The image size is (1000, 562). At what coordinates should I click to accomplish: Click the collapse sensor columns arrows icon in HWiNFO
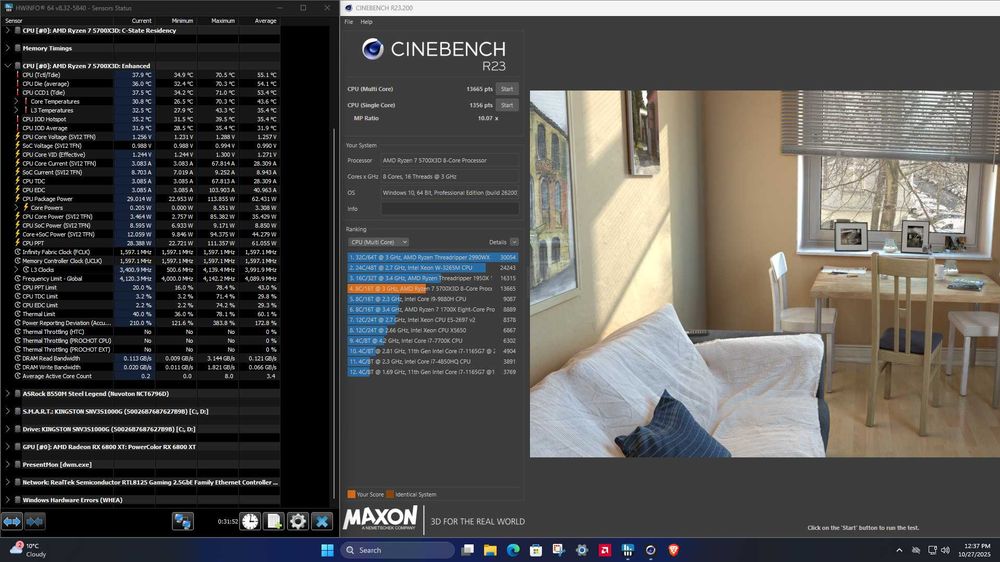(34, 521)
